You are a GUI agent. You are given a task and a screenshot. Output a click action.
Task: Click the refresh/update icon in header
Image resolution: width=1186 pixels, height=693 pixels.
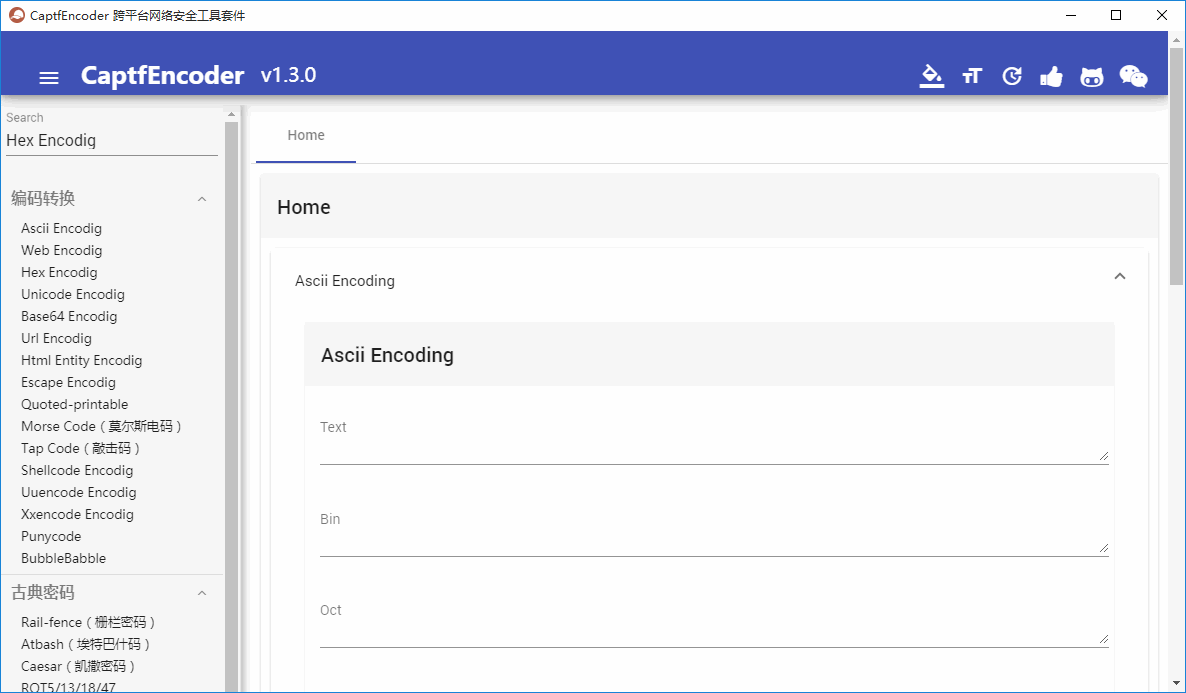1012,76
